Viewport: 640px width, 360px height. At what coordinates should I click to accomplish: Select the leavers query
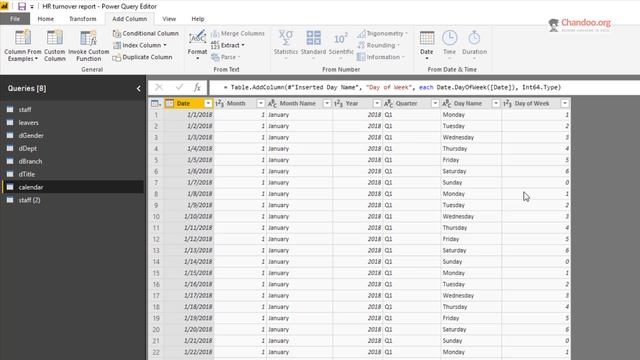coord(73,122)
